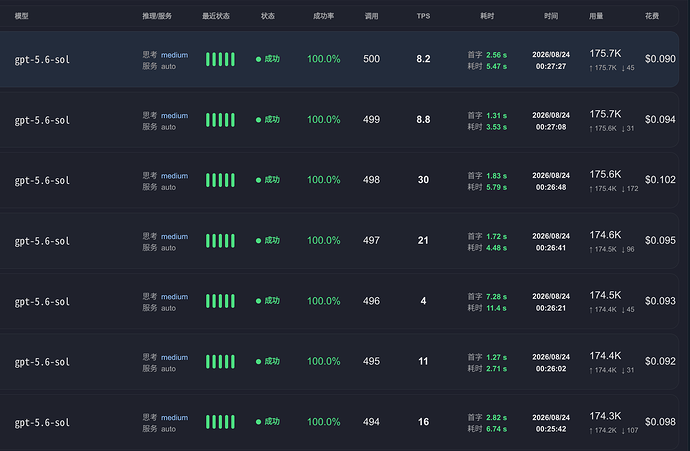The height and width of the screenshot is (451, 690).
Task: Click the 调用 column header
Action: coord(371,16)
